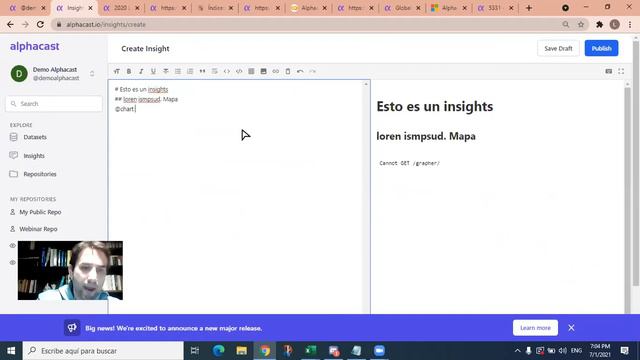The width and height of the screenshot is (640, 360).
Task: Click the sidebar Search field
Action: 54,104
